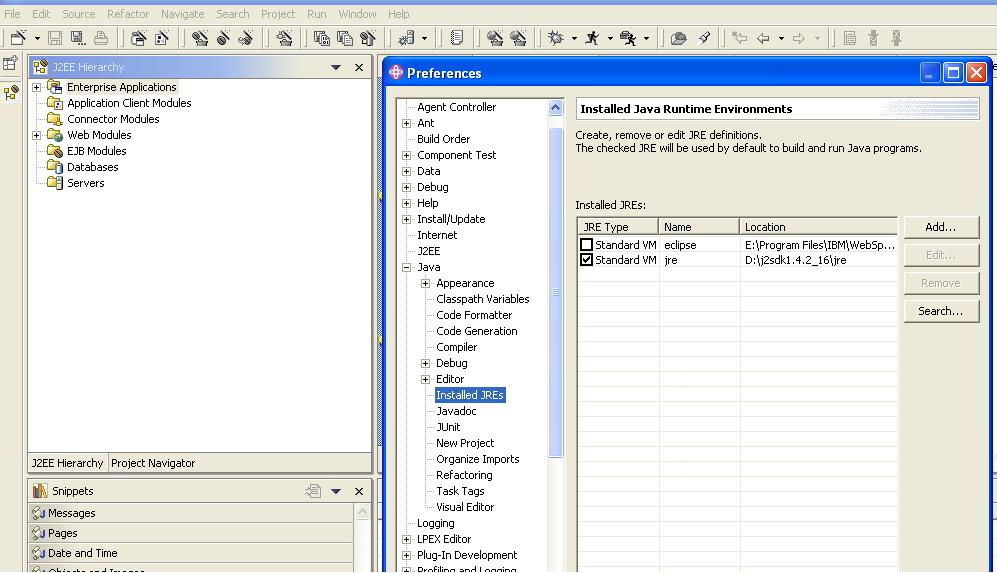Screen dimensions: 997x573
Task: Click the preferences tree scroll-up arrow
Action: pos(556,107)
